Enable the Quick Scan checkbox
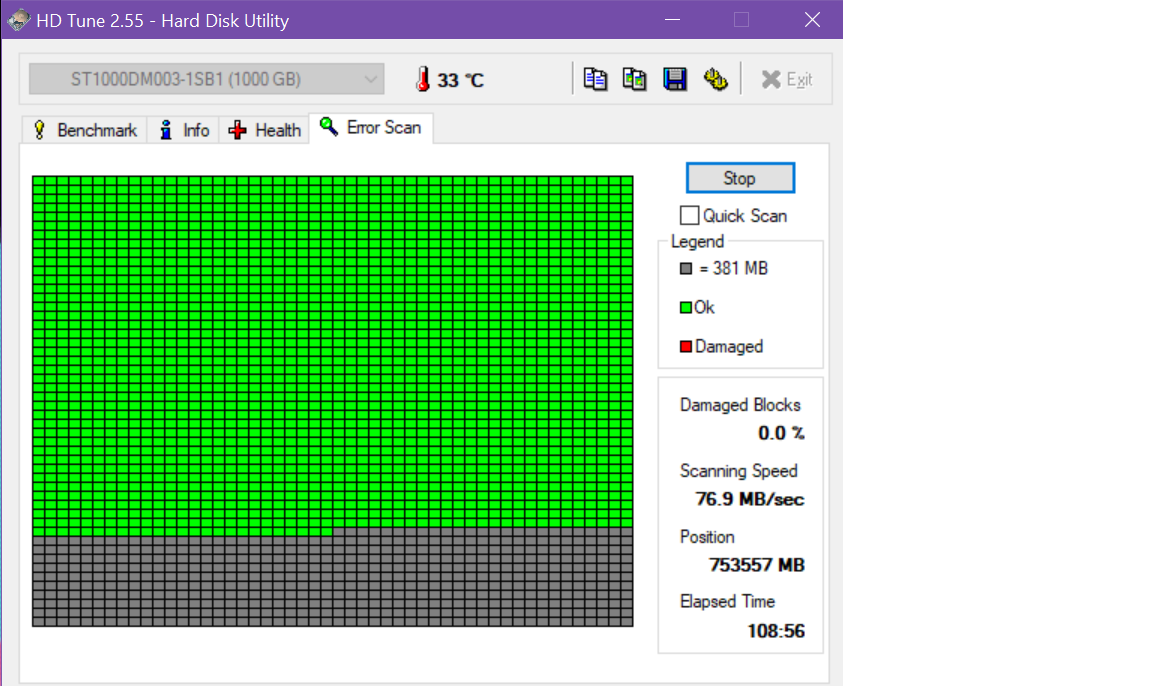The width and height of the screenshot is (1152, 686). (689, 215)
